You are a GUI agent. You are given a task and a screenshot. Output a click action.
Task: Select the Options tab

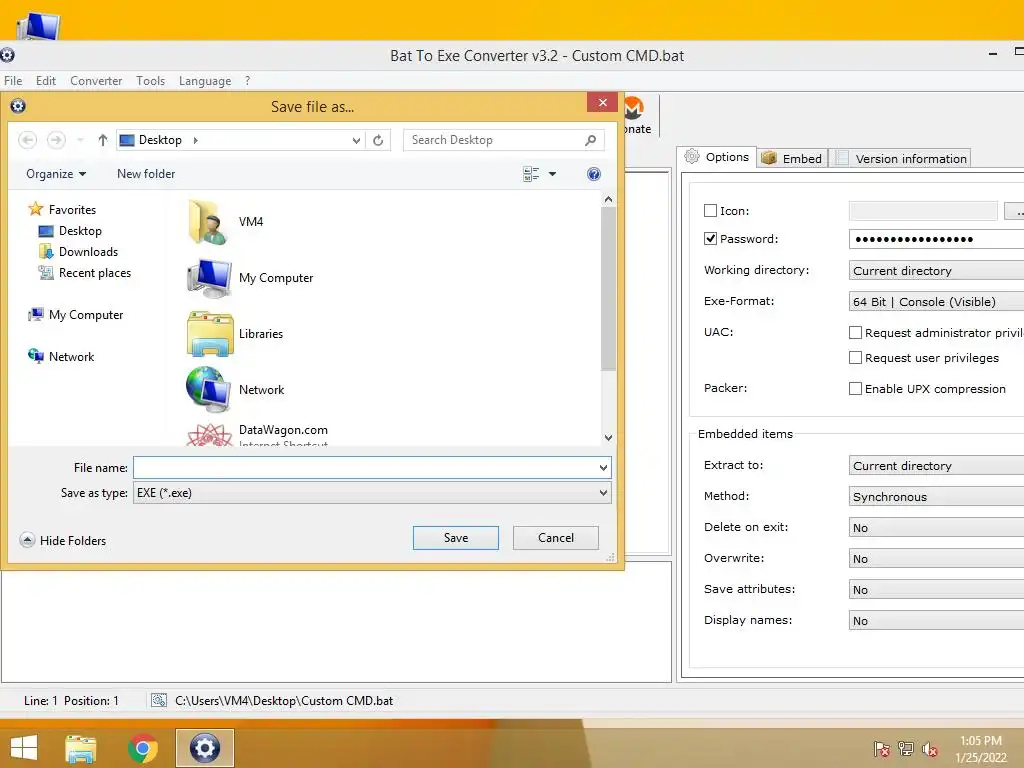tap(716, 157)
